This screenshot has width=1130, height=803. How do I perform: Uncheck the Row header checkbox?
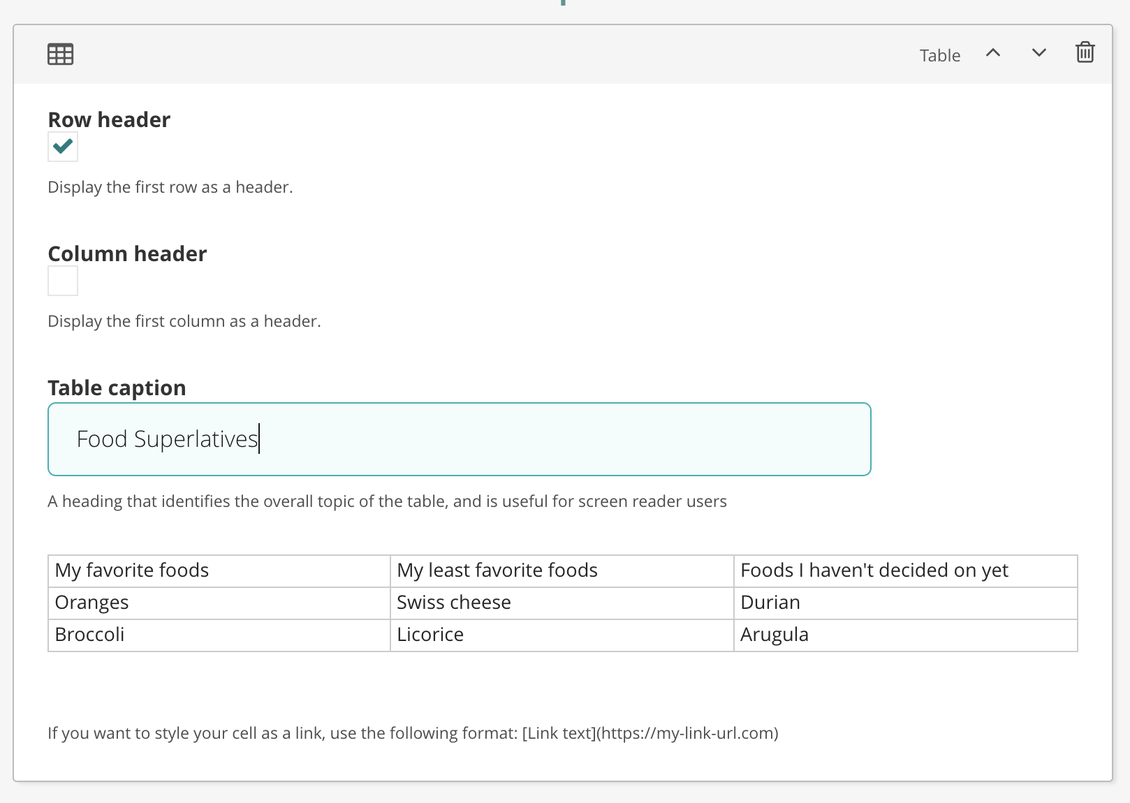(x=63, y=146)
